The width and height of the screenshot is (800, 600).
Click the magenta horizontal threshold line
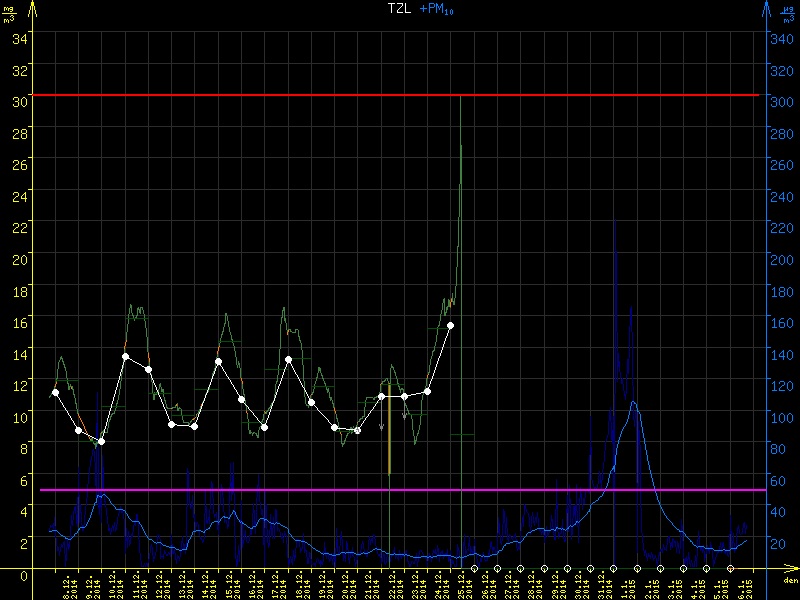[400, 490]
